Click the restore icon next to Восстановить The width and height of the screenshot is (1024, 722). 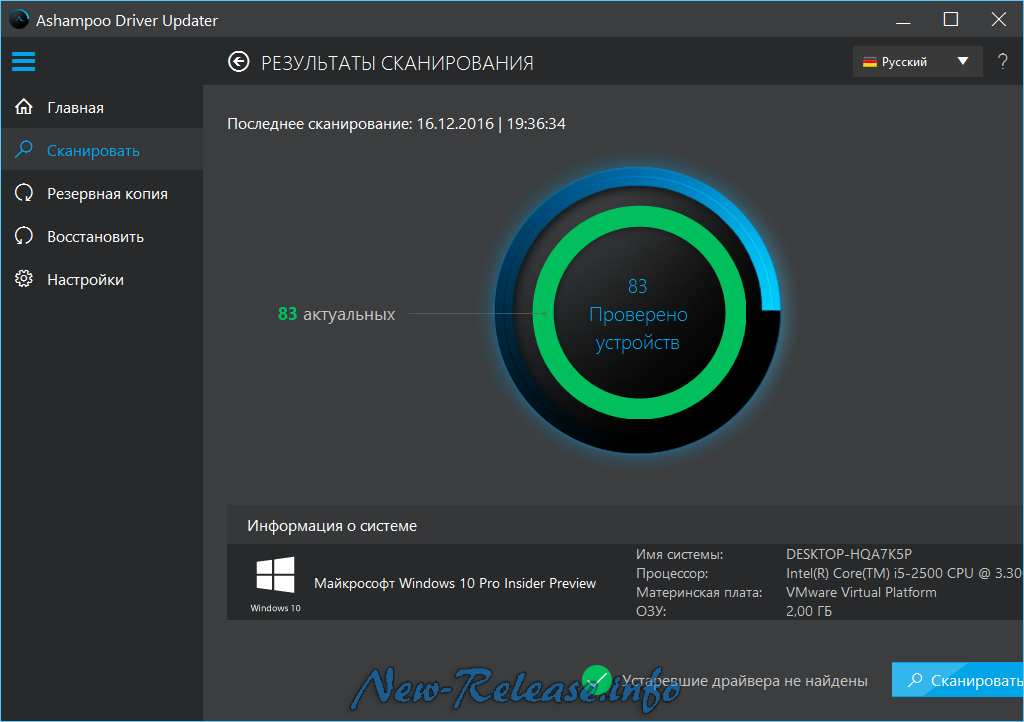pos(24,236)
